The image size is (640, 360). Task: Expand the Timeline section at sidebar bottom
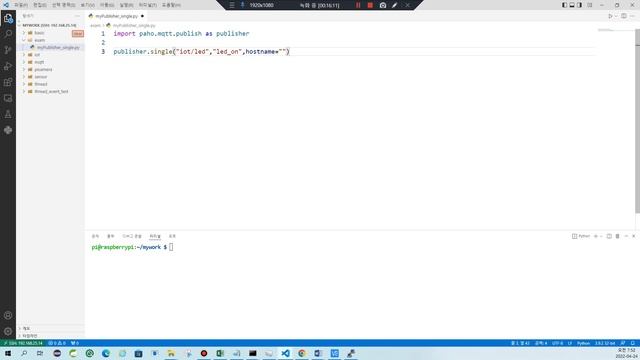click(x=29, y=336)
